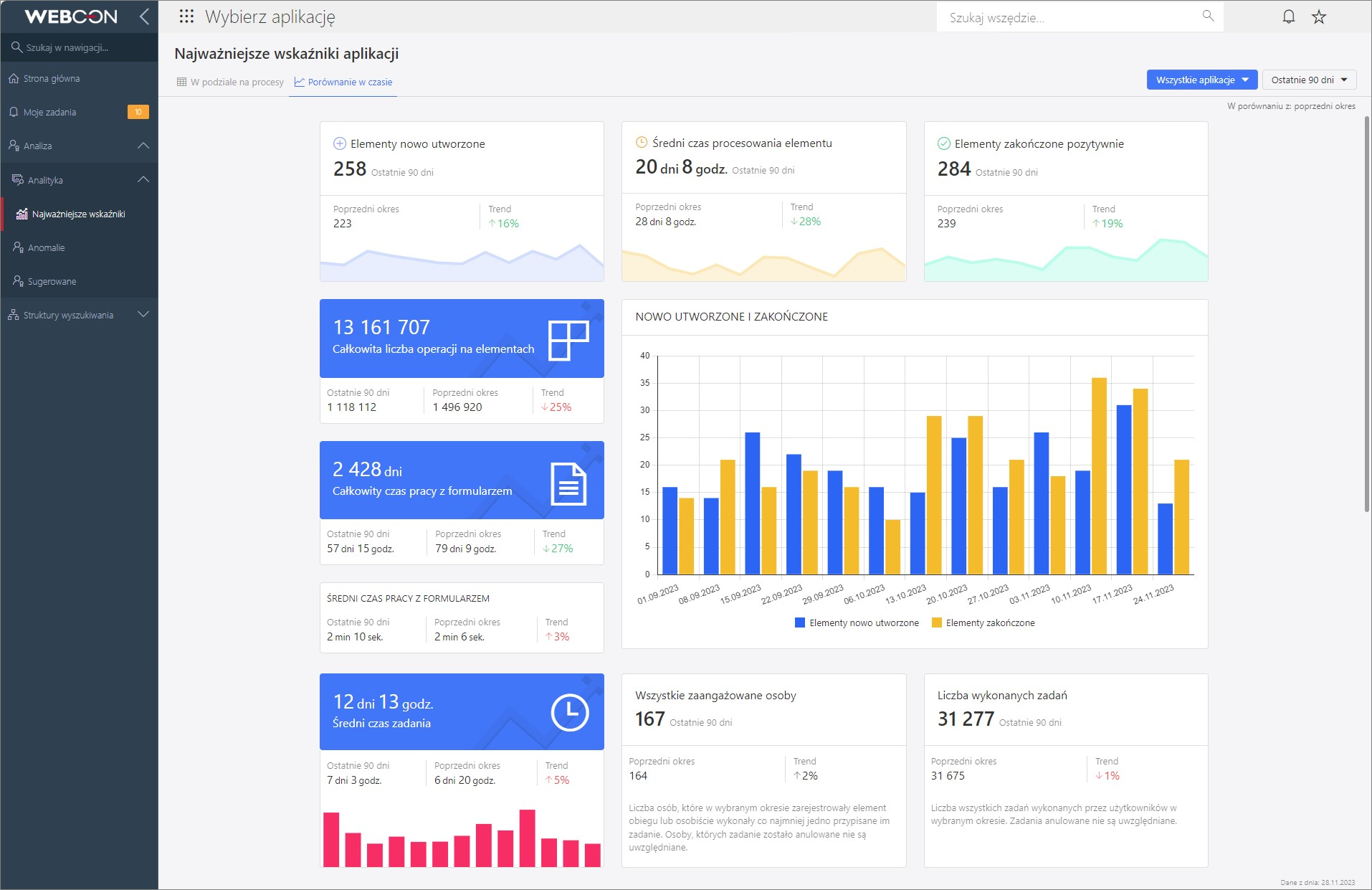
Task: Click the tallest yellow bar at 10.11.2023
Action: [x=1099, y=475]
